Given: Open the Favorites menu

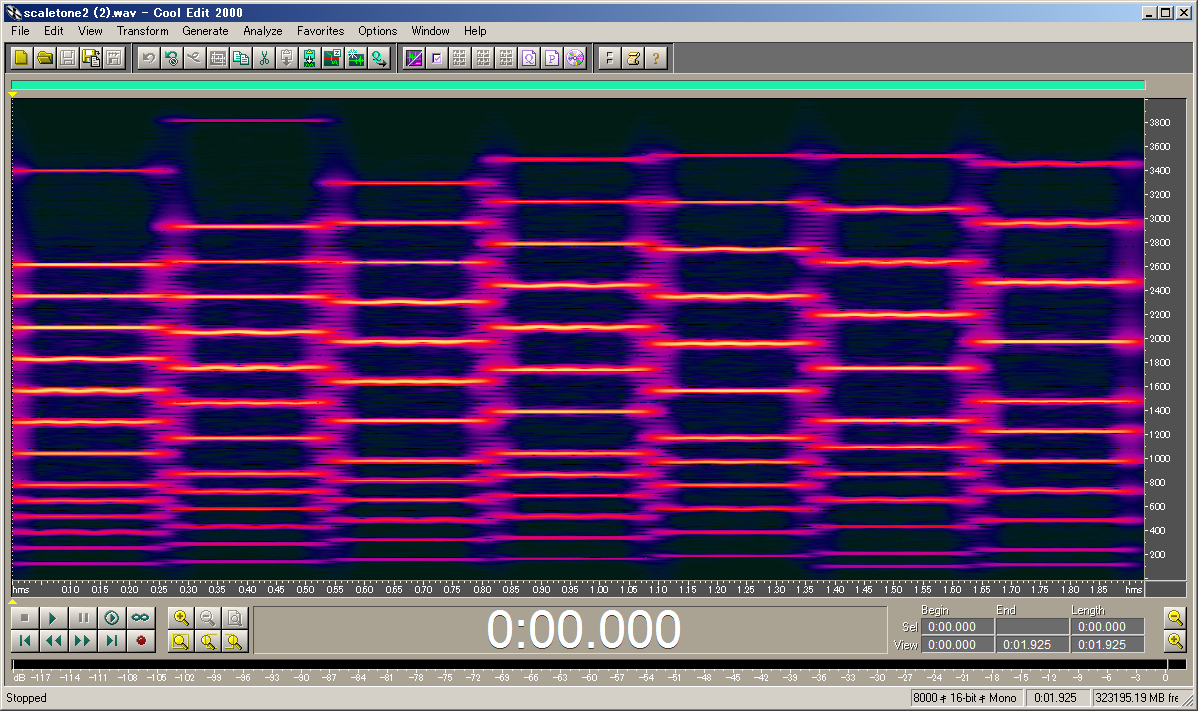Looking at the screenshot, I should click(x=321, y=31).
